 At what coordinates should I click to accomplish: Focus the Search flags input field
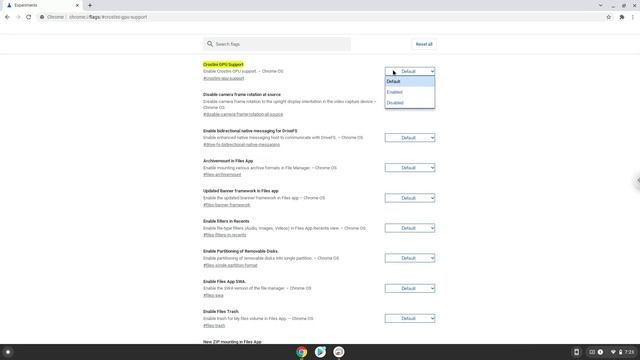click(278, 44)
